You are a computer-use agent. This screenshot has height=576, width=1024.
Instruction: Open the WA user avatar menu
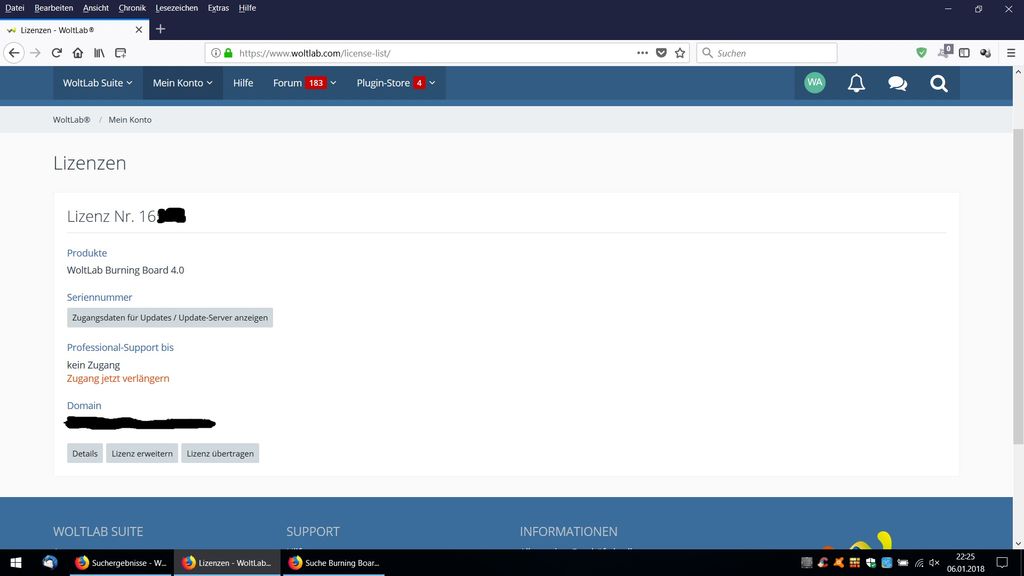click(815, 83)
